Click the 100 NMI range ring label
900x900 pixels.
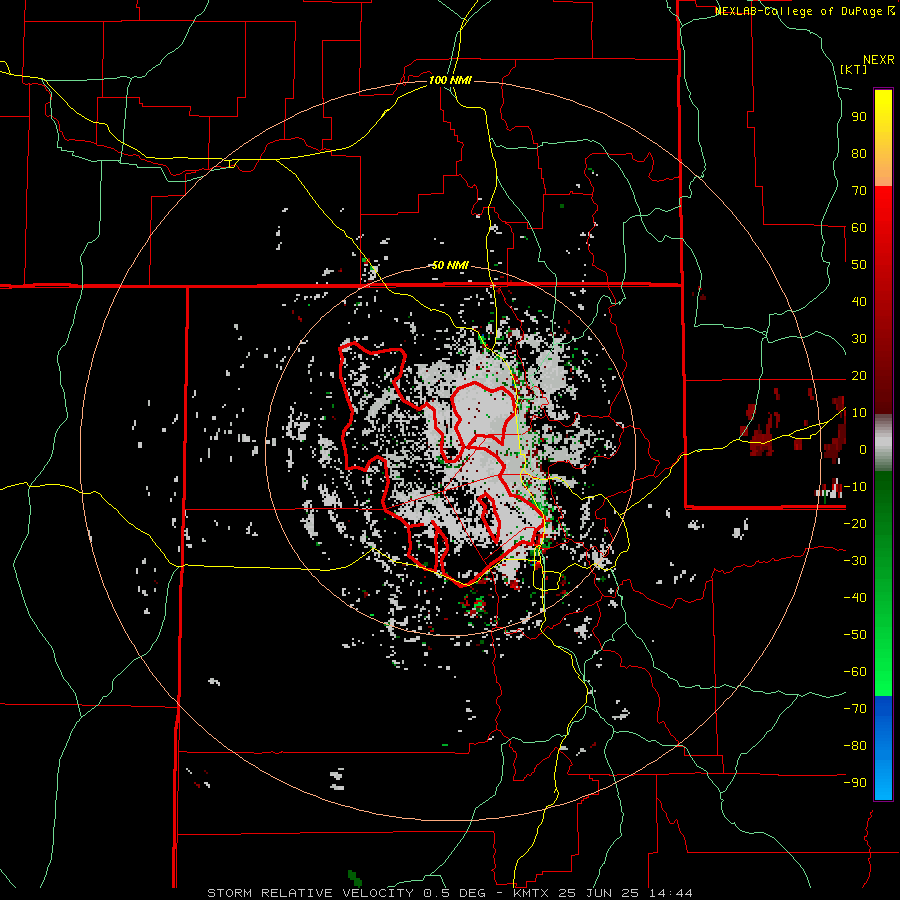pyautogui.click(x=450, y=80)
